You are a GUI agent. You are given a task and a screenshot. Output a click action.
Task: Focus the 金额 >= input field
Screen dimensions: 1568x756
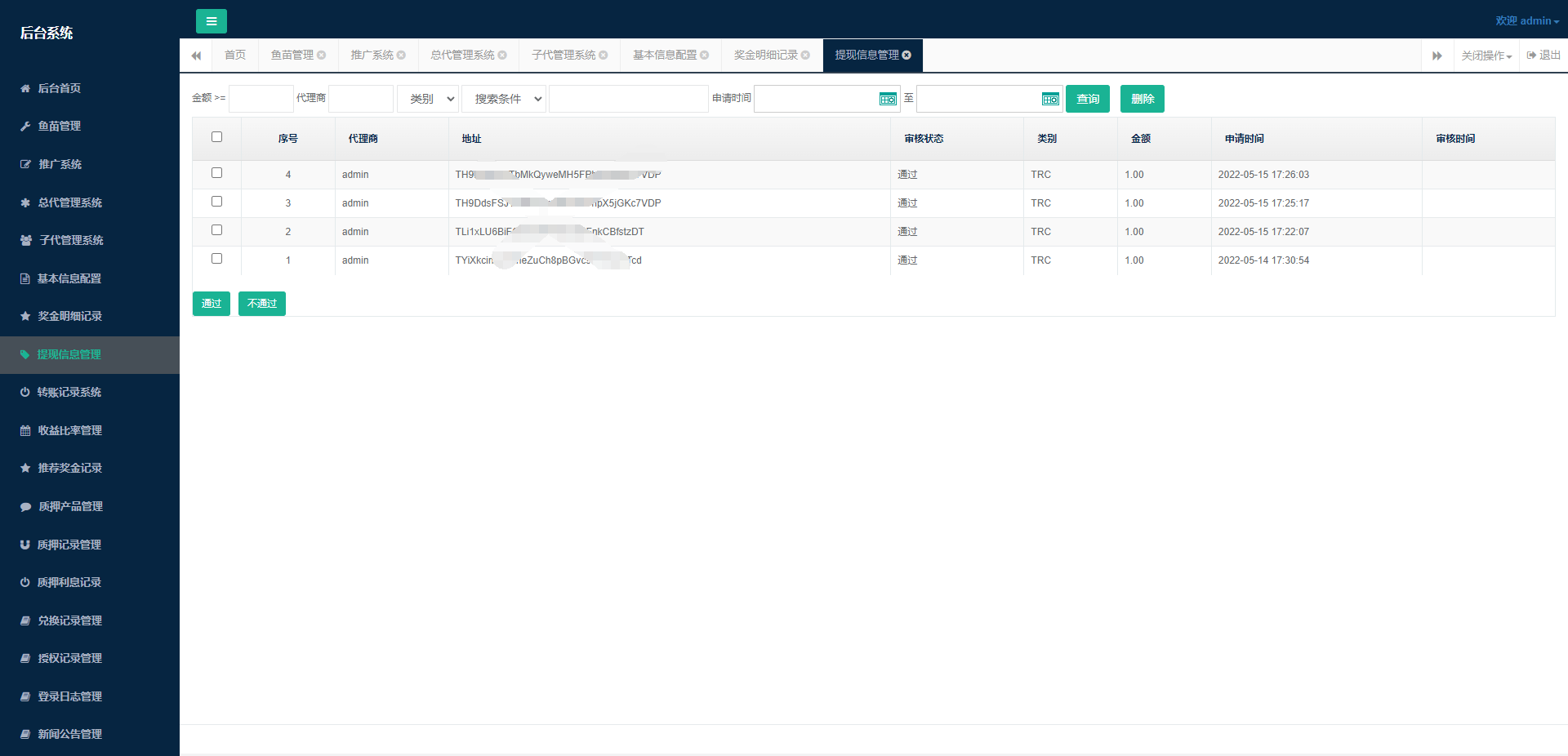pyautogui.click(x=261, y=99)
